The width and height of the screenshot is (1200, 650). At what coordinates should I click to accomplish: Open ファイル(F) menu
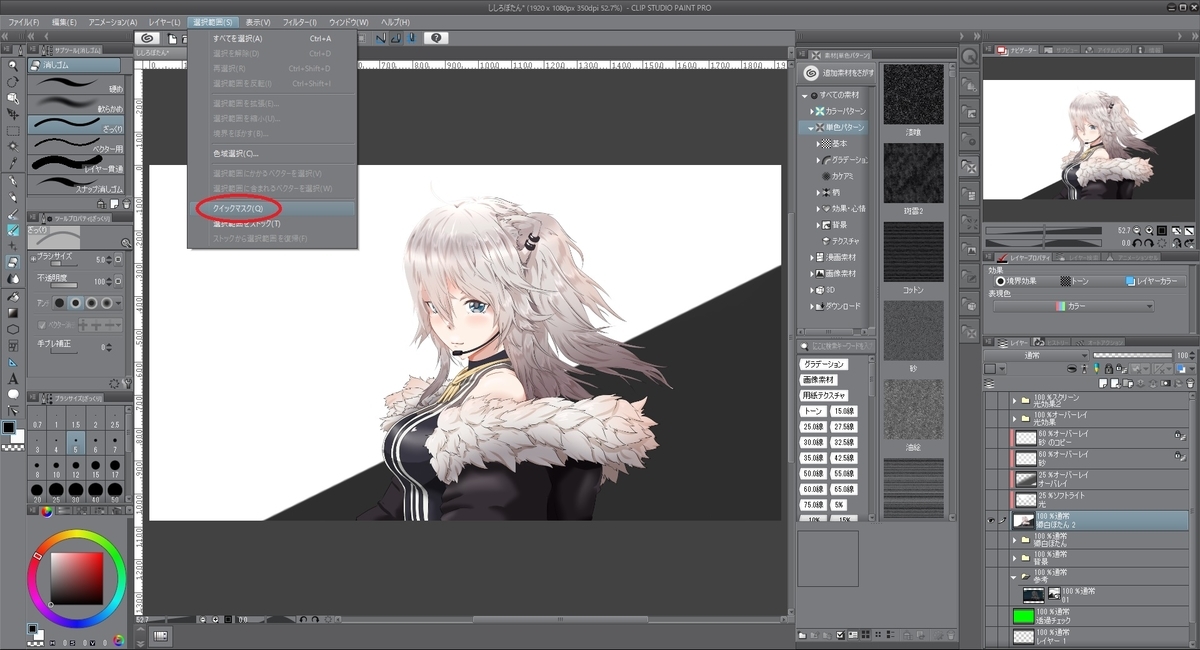24,22
